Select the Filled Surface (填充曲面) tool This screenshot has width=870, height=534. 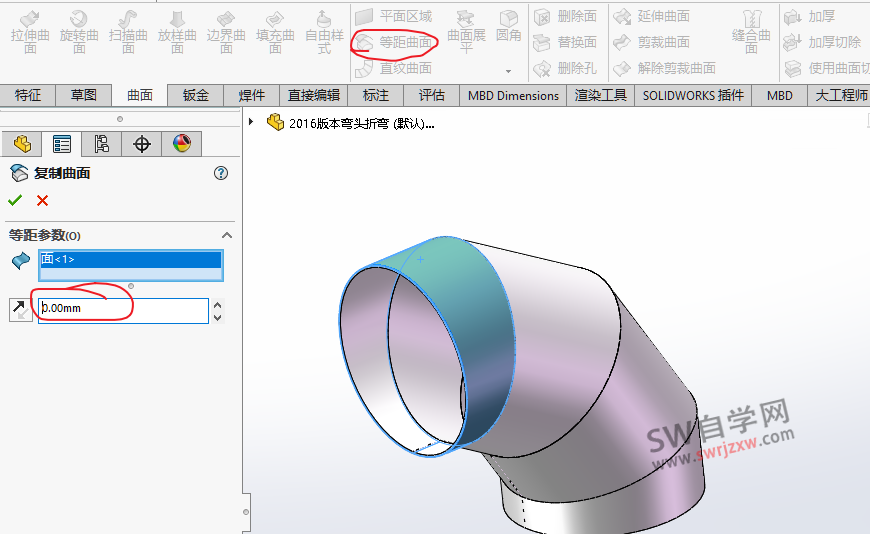275,33
